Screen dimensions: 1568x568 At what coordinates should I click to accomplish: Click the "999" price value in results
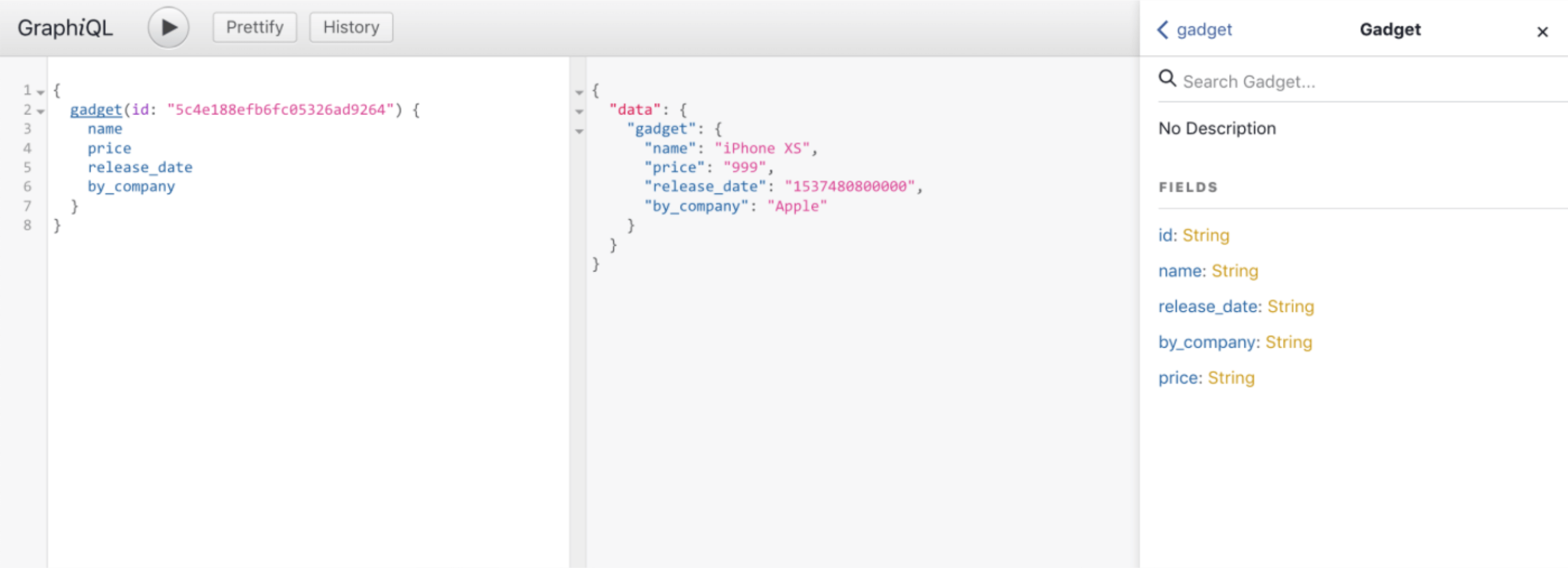(744, 167)
